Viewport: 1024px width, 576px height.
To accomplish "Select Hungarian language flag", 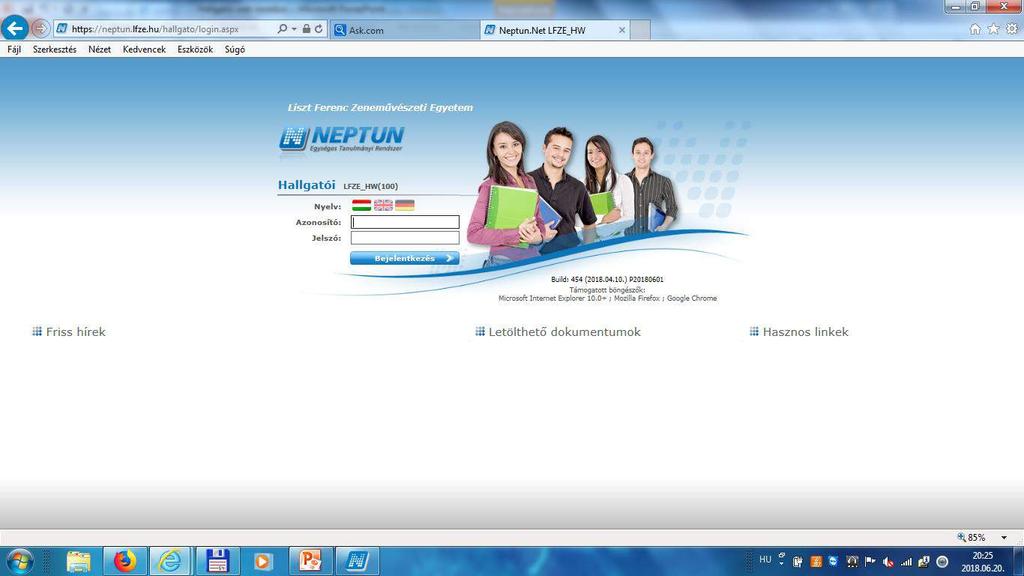I will click(362, 205).
